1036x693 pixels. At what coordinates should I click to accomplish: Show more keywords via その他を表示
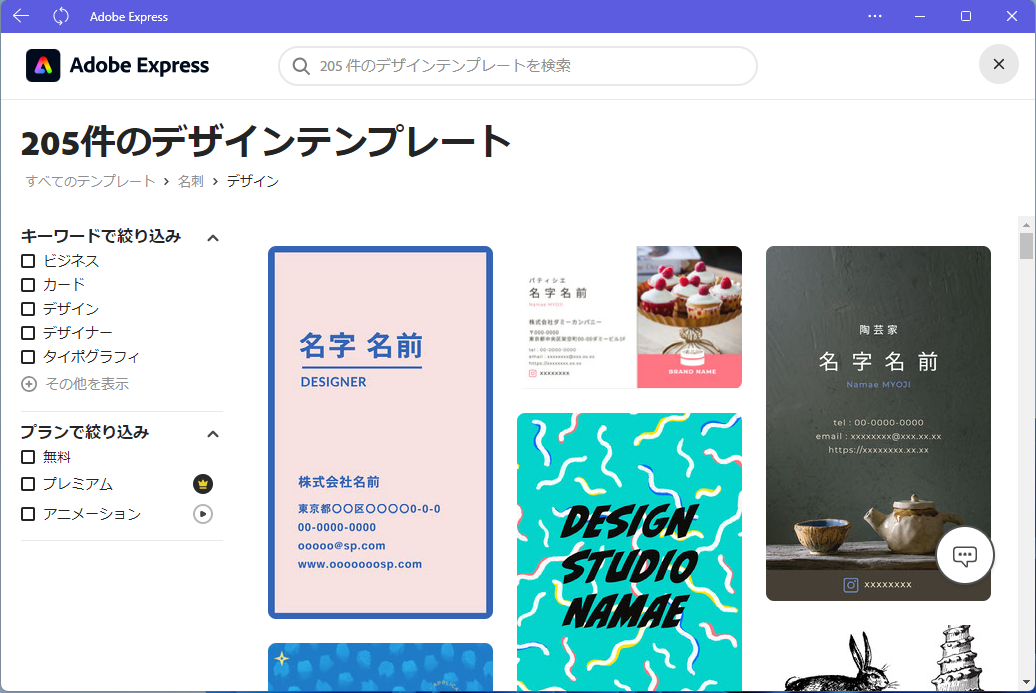(x=87, y=384)
